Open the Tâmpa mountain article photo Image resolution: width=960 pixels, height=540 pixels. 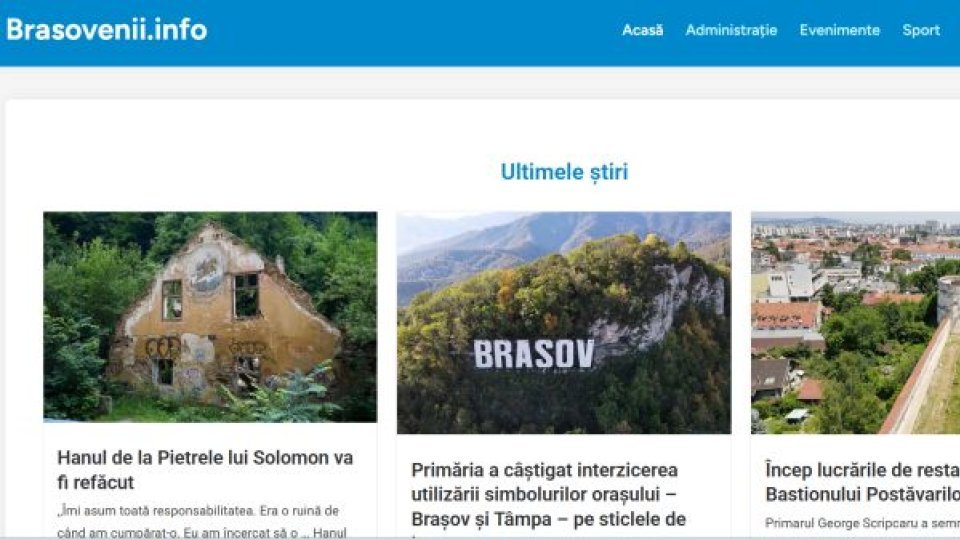pos(564,323)
